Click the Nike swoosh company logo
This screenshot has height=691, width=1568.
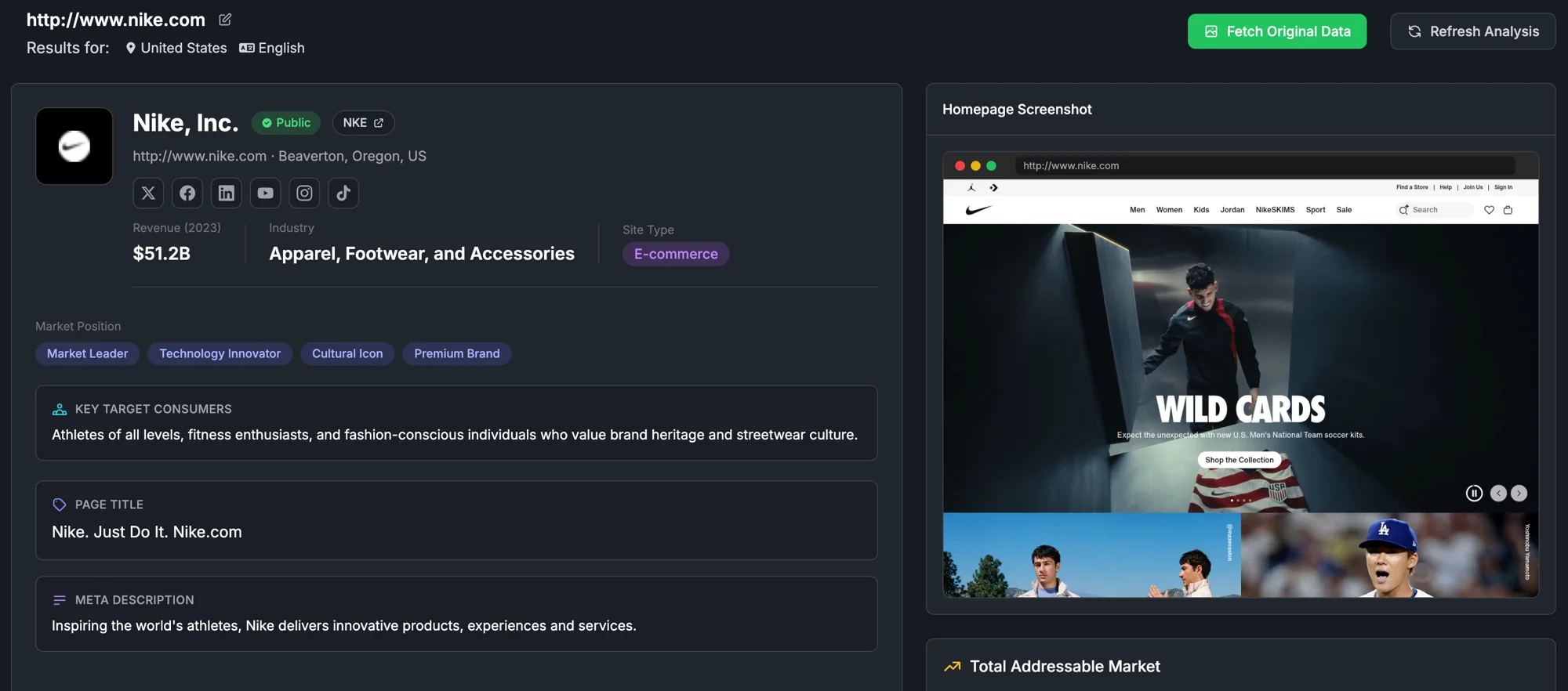[74, 147]
